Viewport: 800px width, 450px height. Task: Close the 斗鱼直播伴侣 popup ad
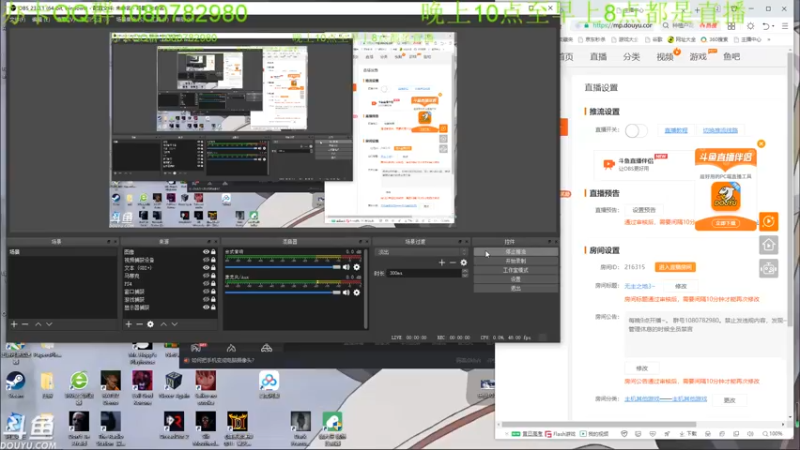pyautogui.click(x=761, y=144)
